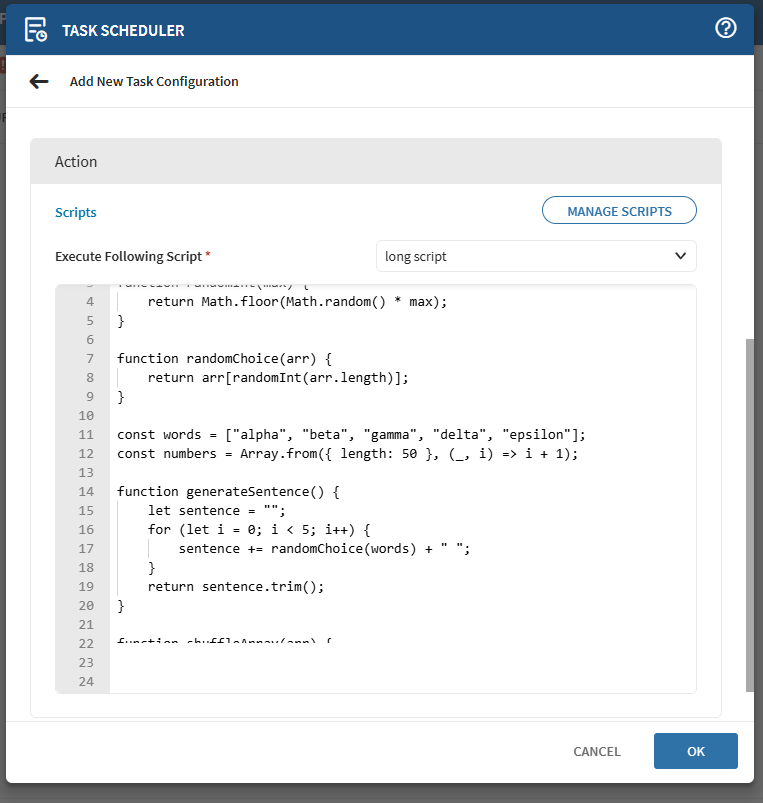Viewport: 763px width, 803px height.
Task: Click line number 20 in the gutter
Action: click(86, 606)
